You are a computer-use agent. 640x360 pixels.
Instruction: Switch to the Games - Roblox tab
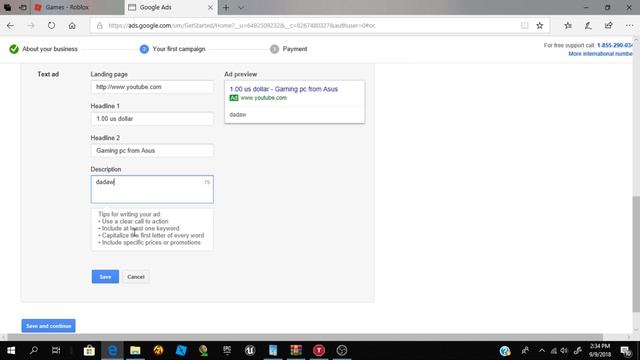77,7
